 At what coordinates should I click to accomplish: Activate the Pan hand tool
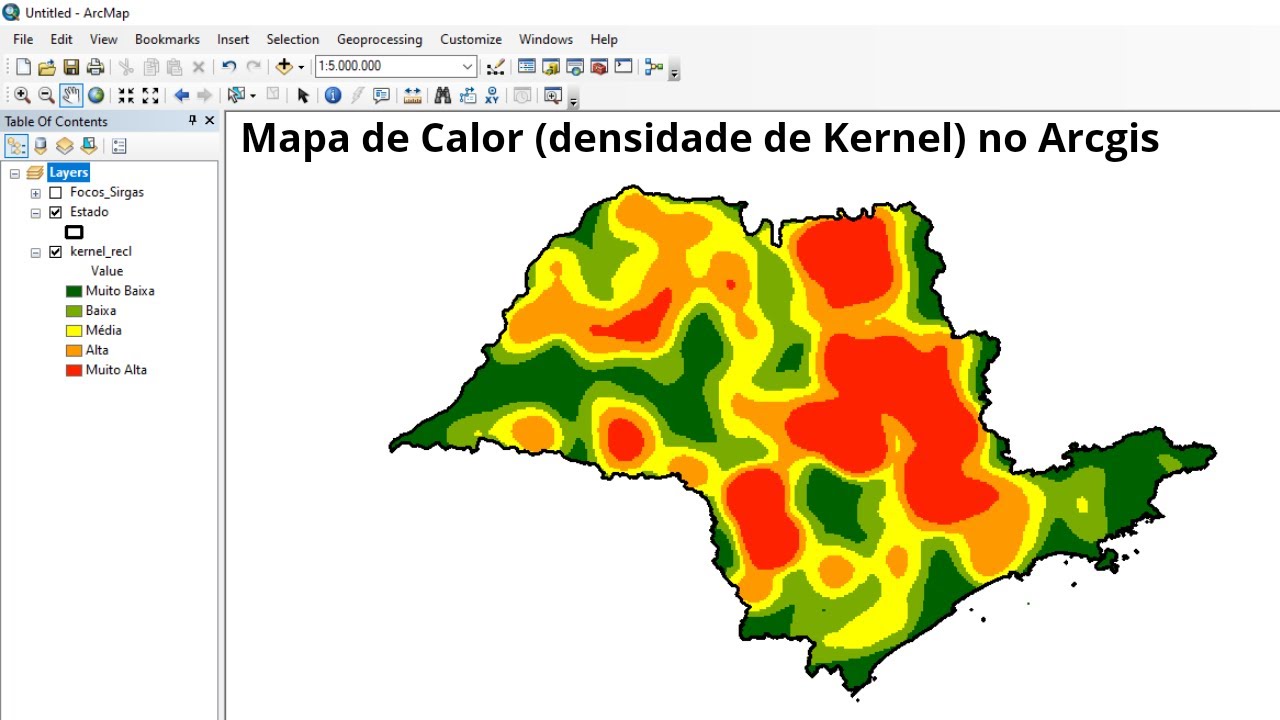pyautogui.click(x=71, y=95)
